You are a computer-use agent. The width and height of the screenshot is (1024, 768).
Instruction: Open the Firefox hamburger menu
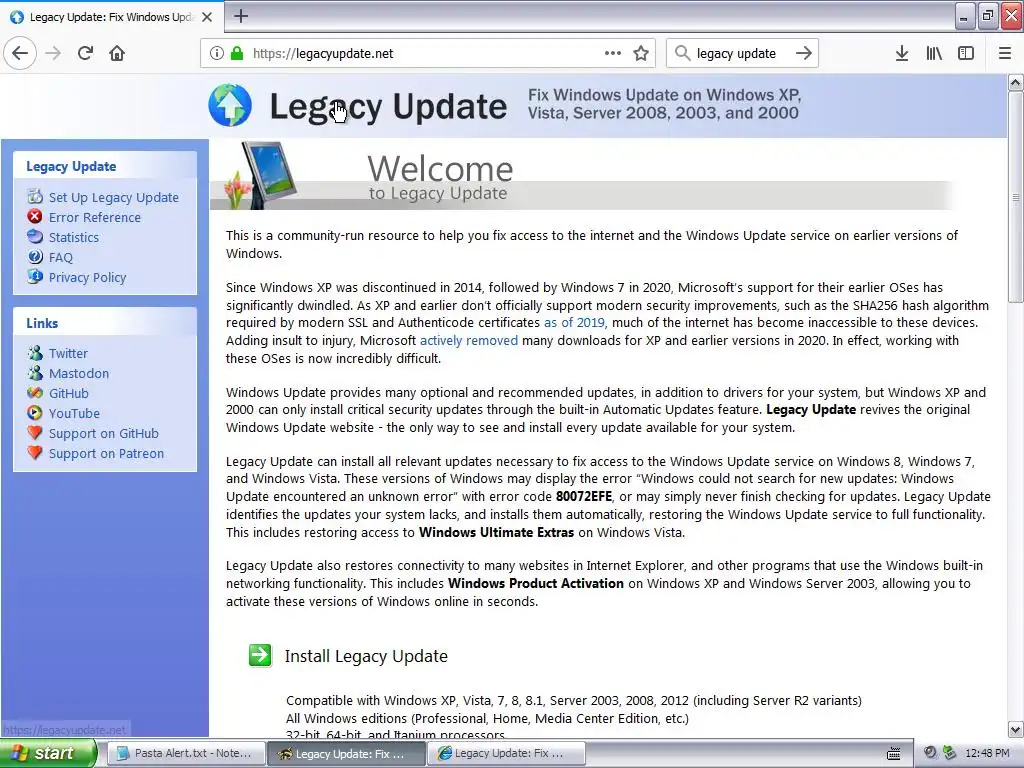click(1005, 53)
